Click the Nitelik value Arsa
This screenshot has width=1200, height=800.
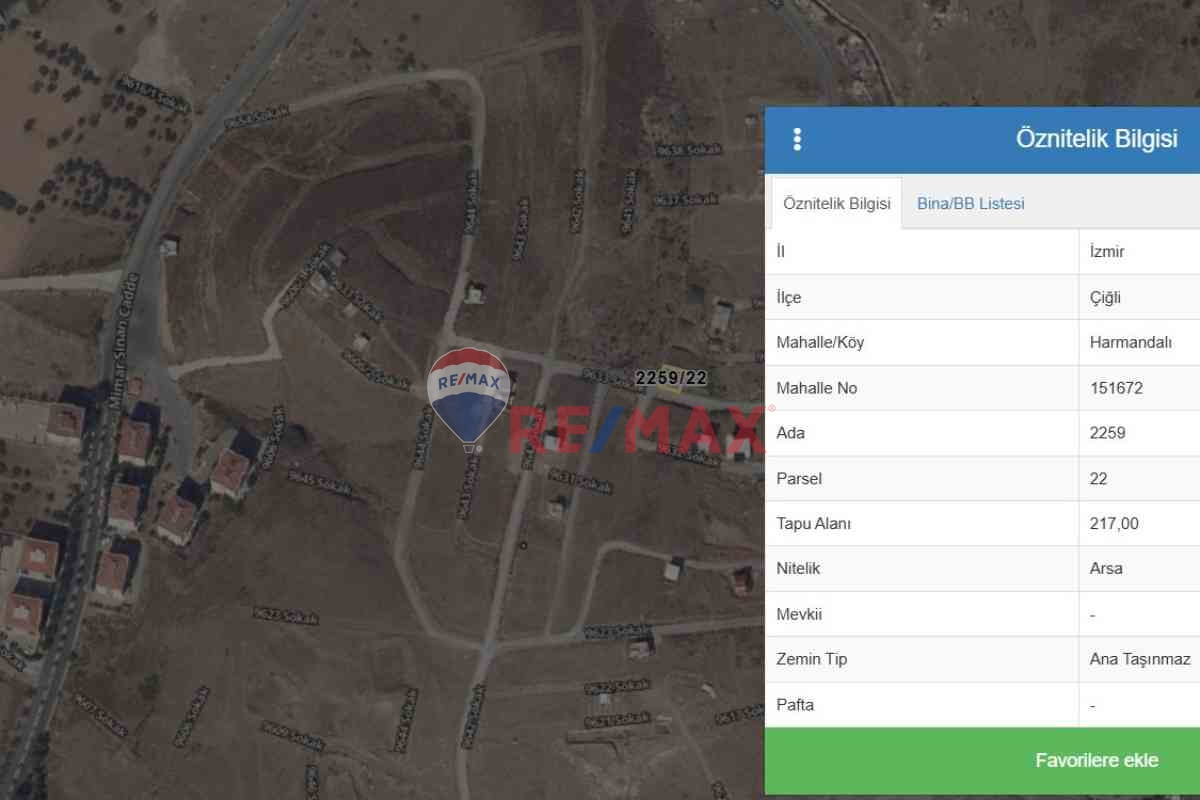(x=1106, y=568)
